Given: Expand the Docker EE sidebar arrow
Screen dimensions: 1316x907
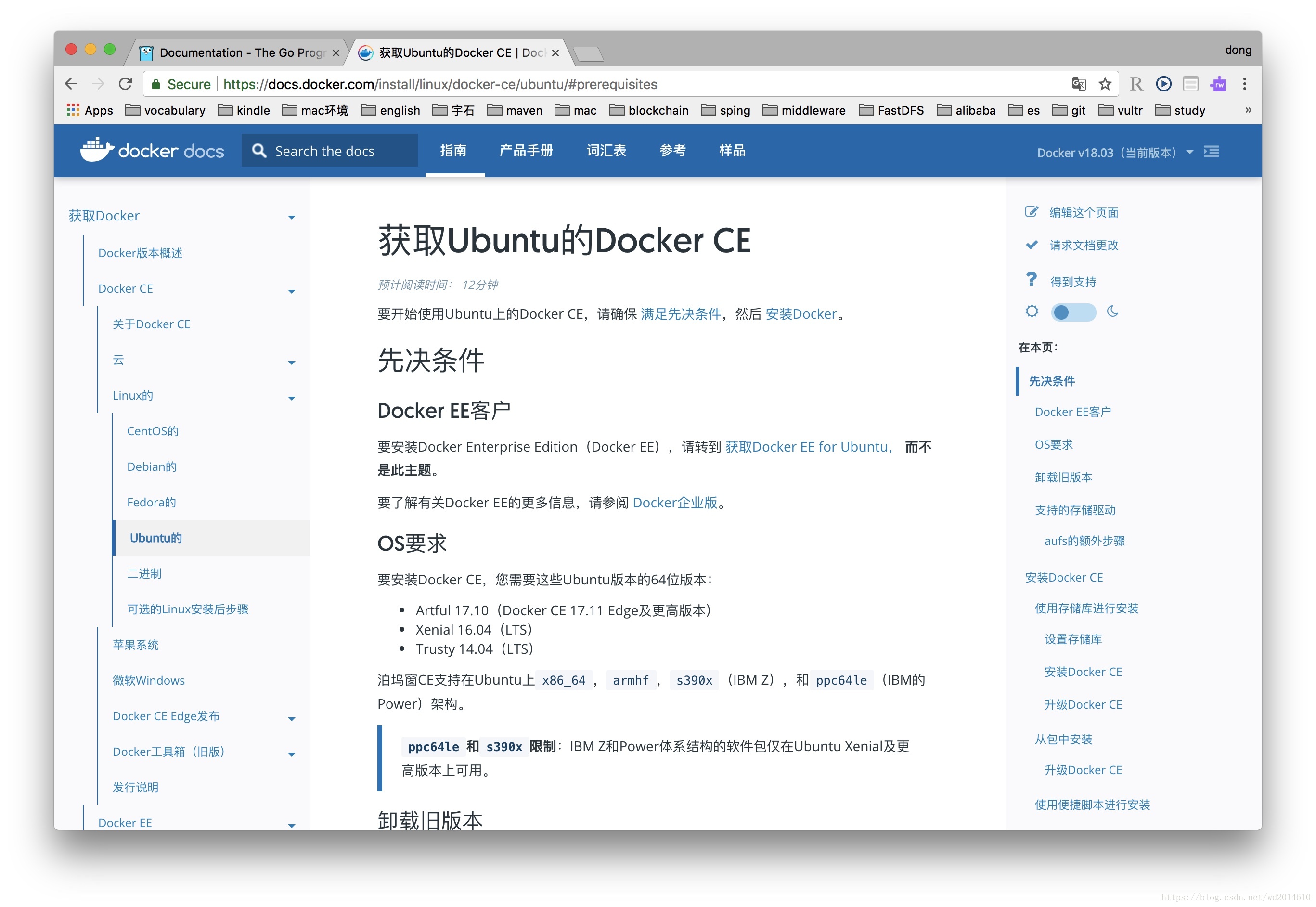Looking at the screenshot, I should (x=292, y=826).
